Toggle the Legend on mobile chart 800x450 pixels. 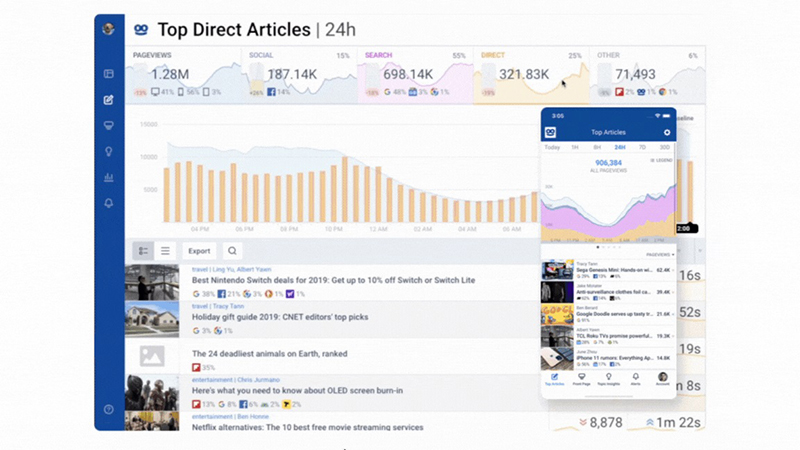tap(661, 159)
